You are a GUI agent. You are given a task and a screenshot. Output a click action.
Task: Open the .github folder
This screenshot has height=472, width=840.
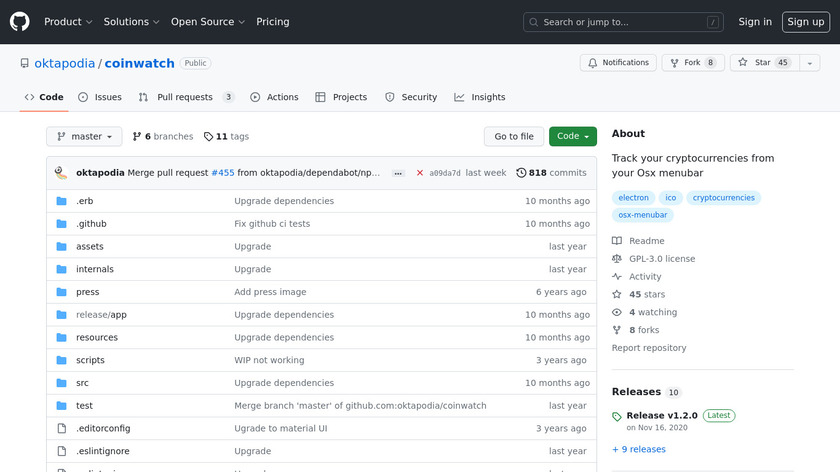(91, 224)
